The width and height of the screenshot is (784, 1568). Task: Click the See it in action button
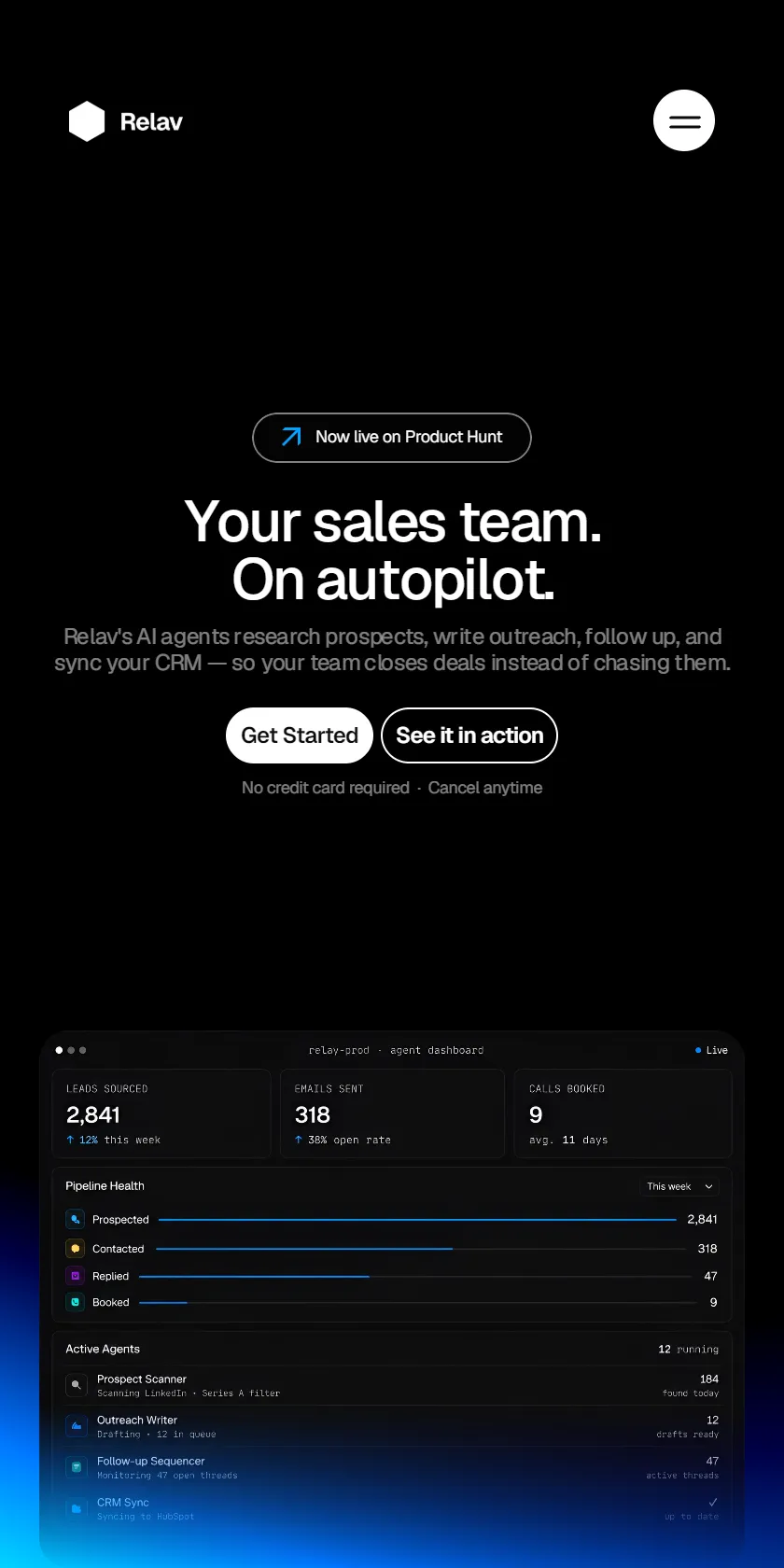click(x=469, y=735)
